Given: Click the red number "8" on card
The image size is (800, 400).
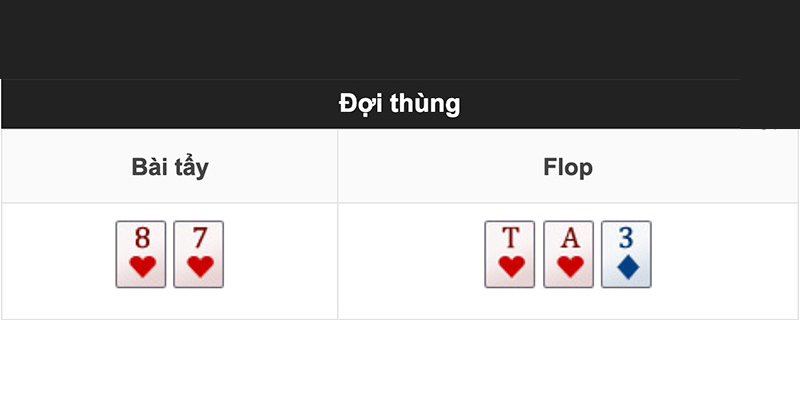Looking at the screenshot, I should 142,238.
